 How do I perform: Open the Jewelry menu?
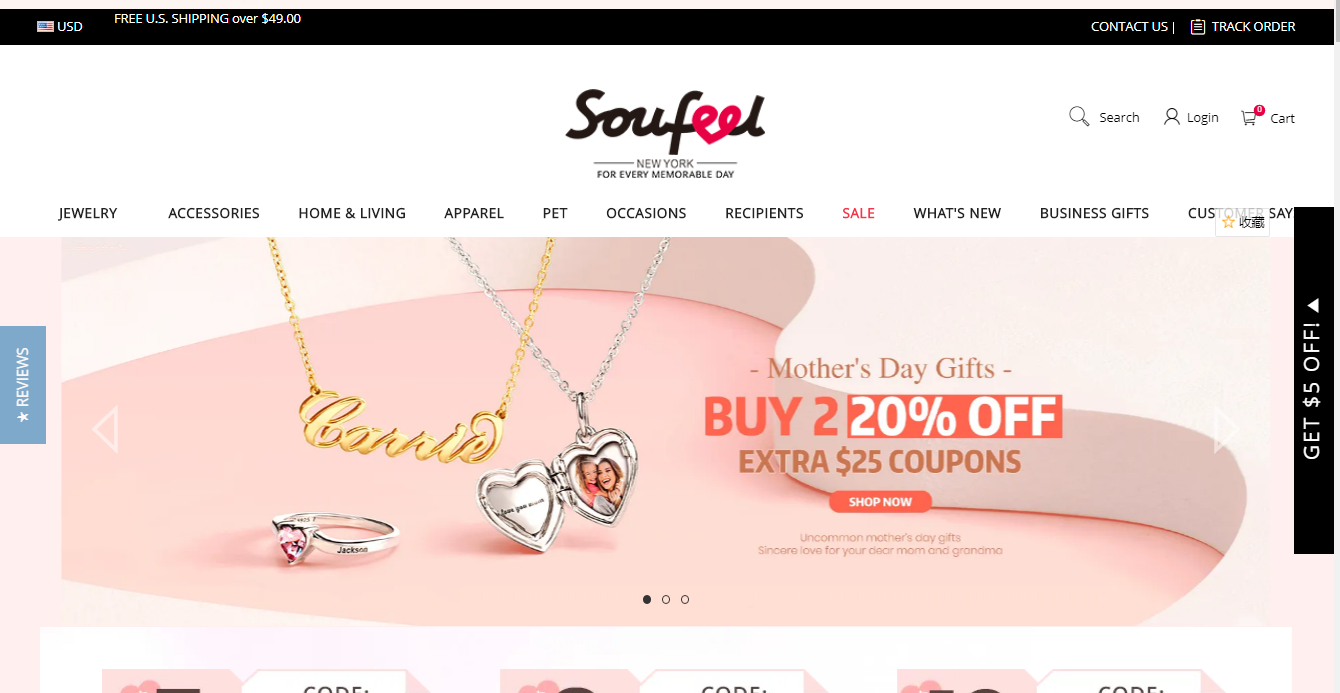pos(88,213)
